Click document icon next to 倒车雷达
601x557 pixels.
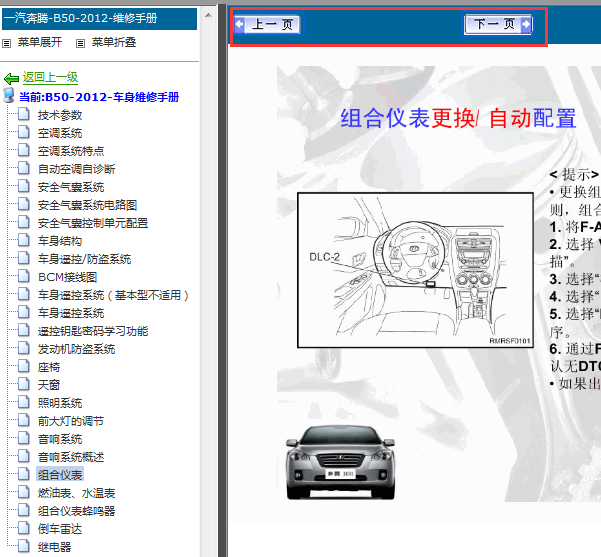coord(24,528)
